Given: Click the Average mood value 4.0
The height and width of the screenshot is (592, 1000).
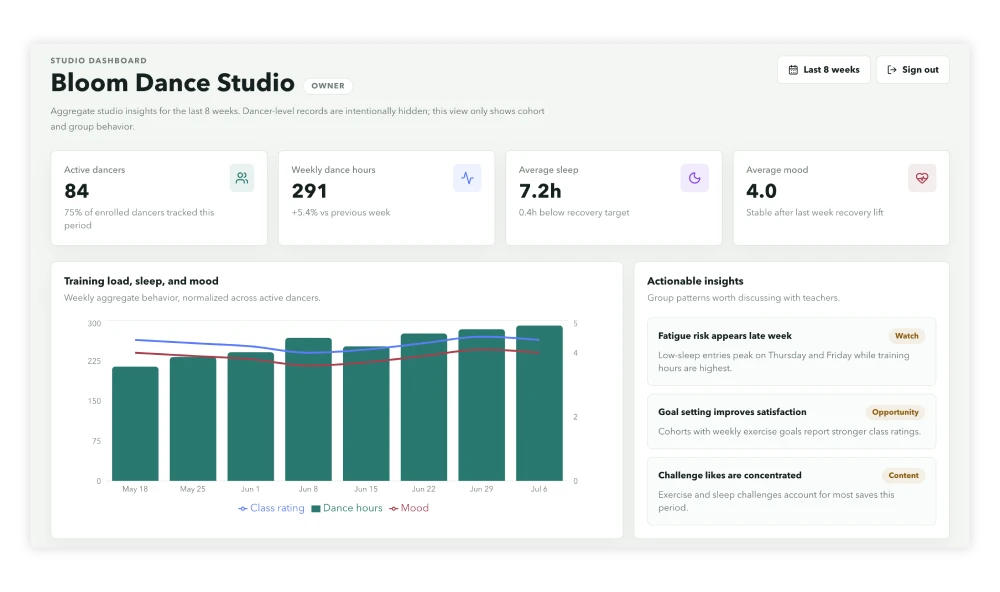Looking at the screenshot, I should [x=761, y=191].
